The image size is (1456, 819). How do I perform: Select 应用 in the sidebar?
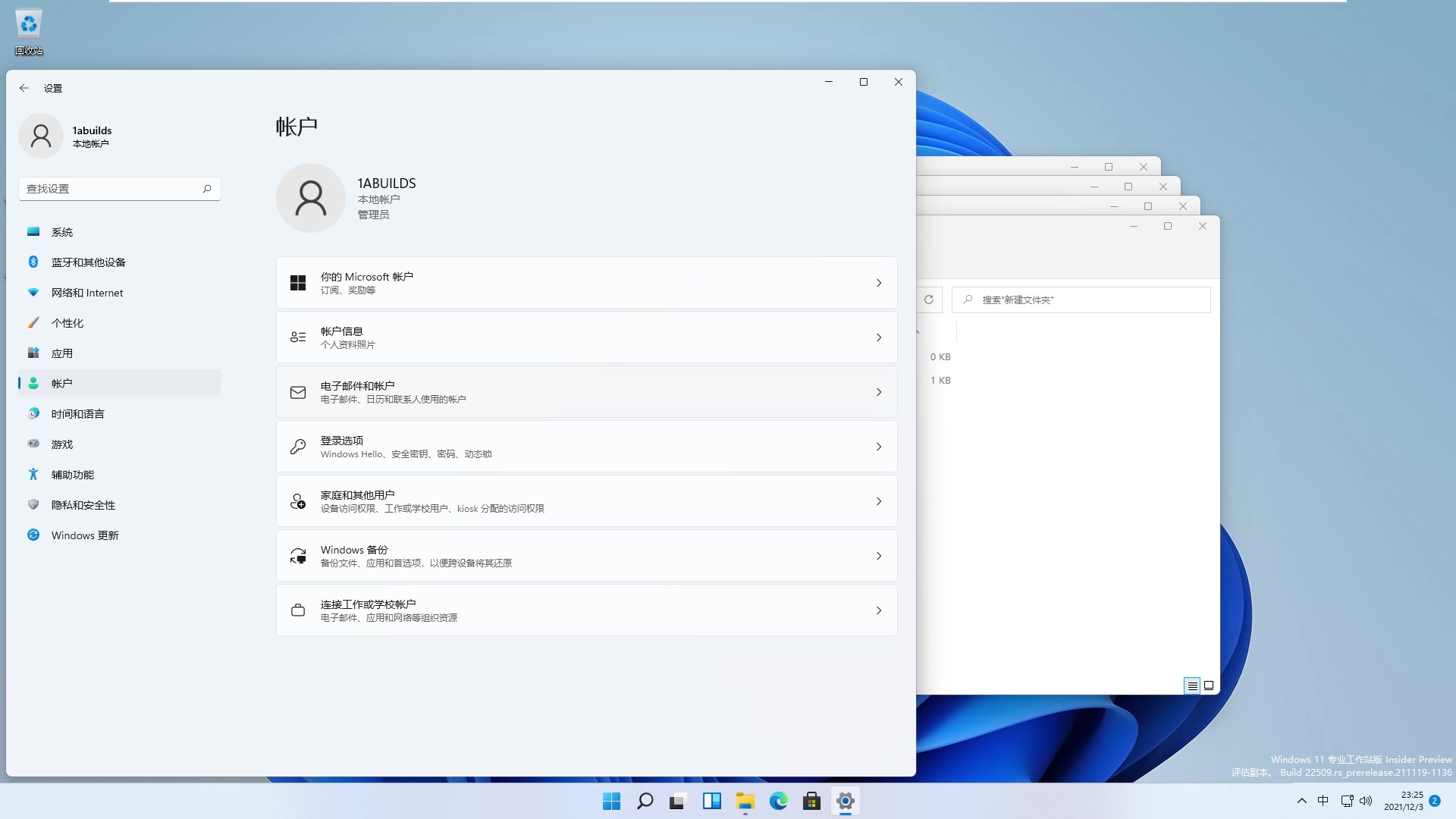[120, 353]
